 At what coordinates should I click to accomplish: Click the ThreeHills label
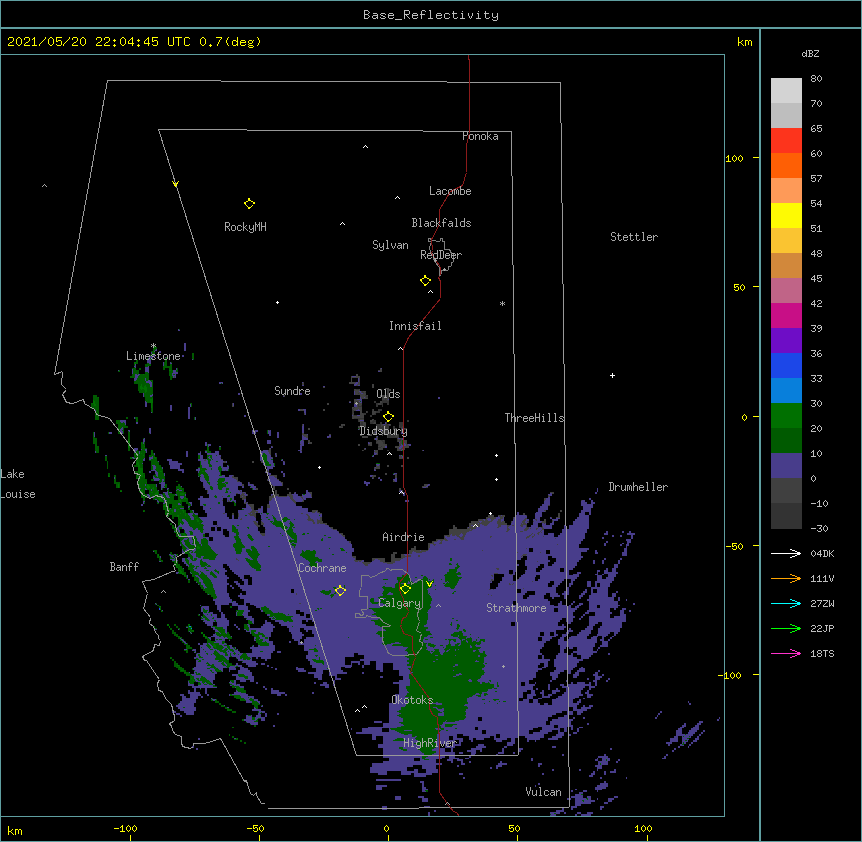pos(534,418)
